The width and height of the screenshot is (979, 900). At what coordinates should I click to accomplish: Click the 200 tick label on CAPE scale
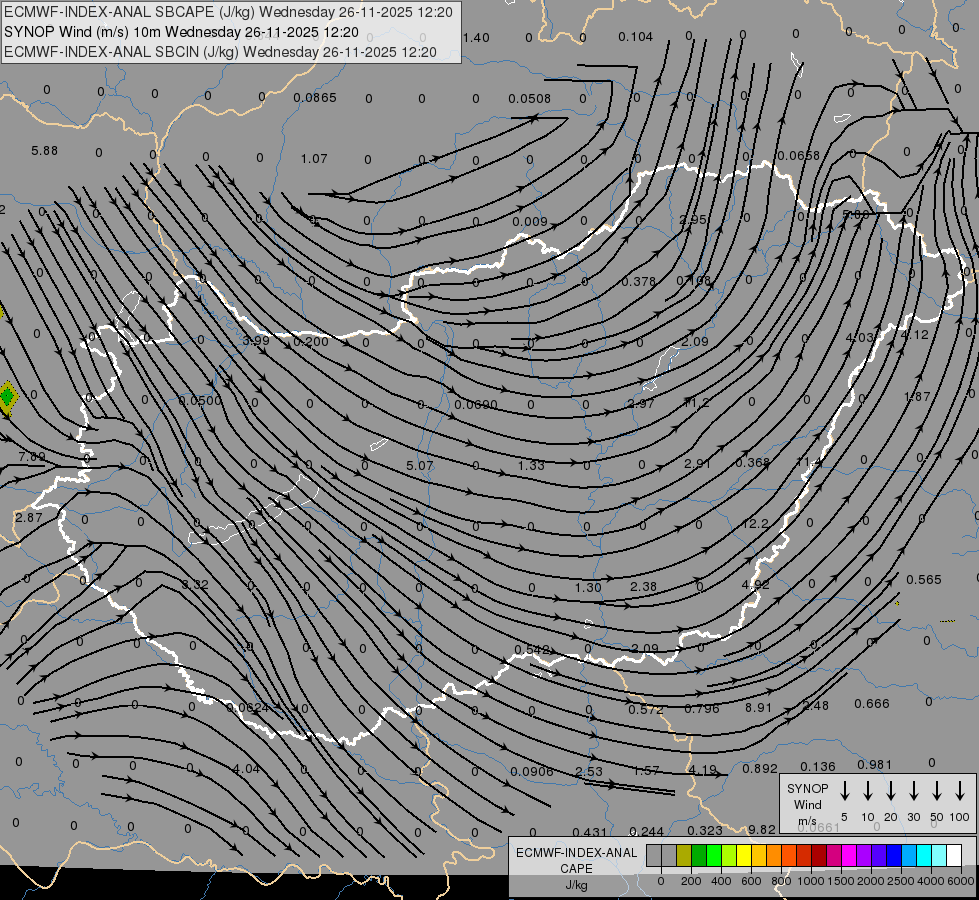pos(691,881)
